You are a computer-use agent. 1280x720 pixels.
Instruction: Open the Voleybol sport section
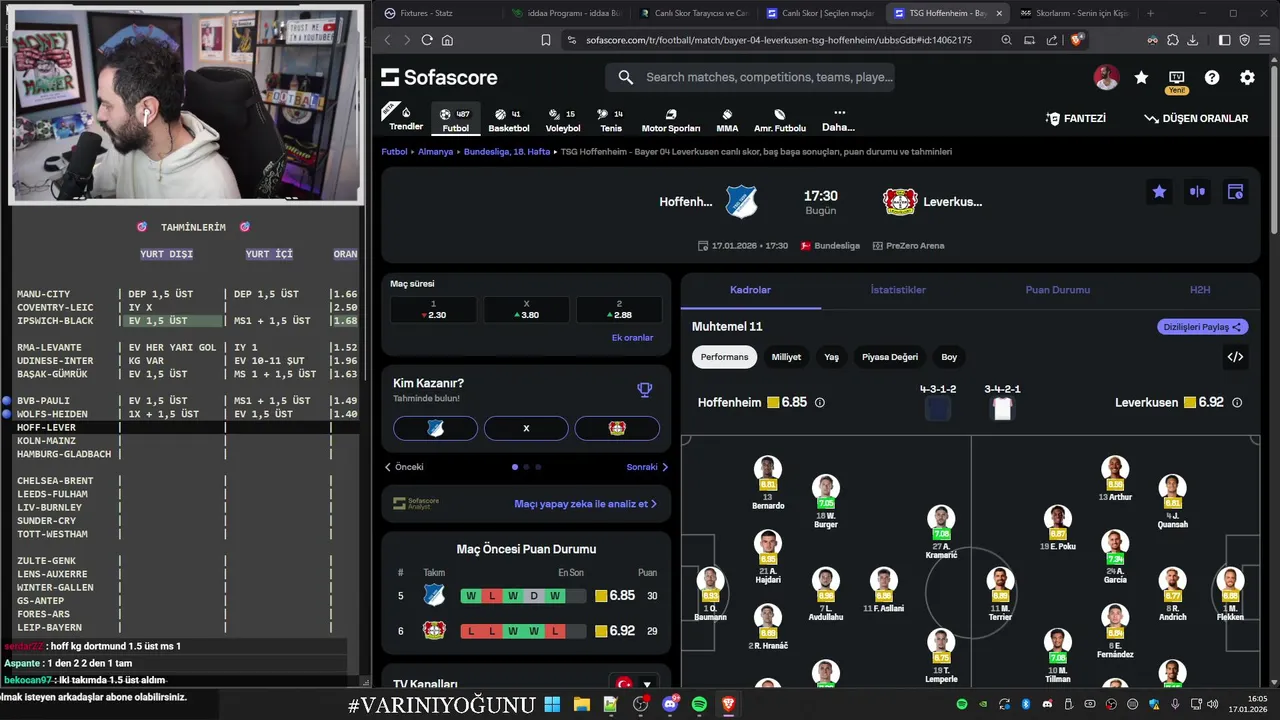tap(563, 120)
